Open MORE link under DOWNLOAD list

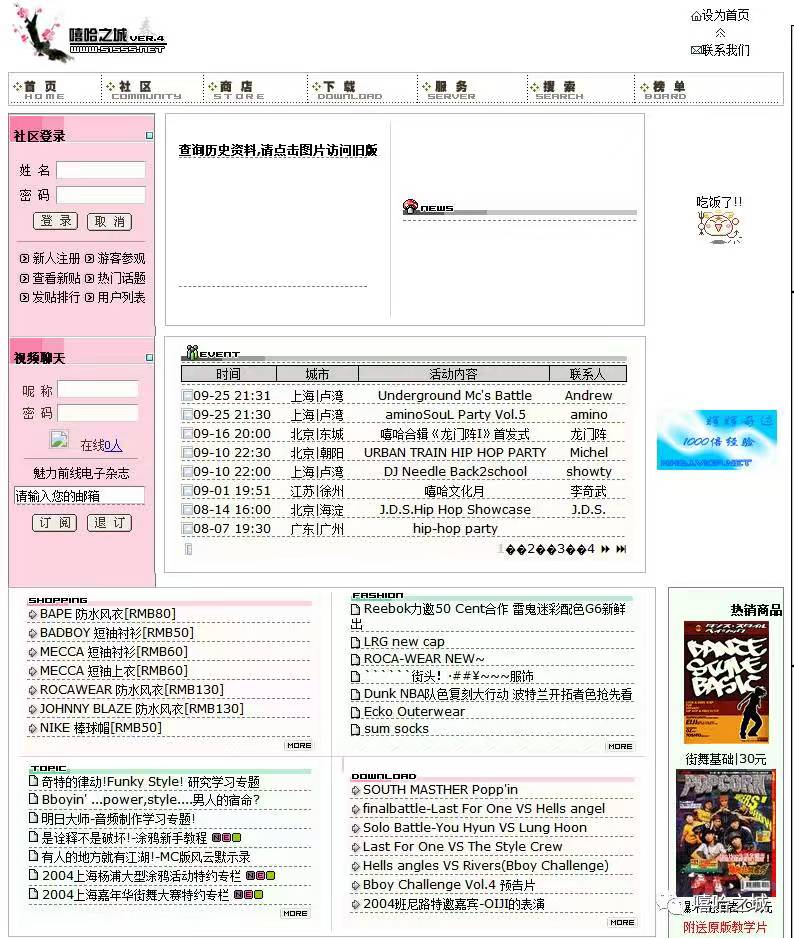coord(622,922)
